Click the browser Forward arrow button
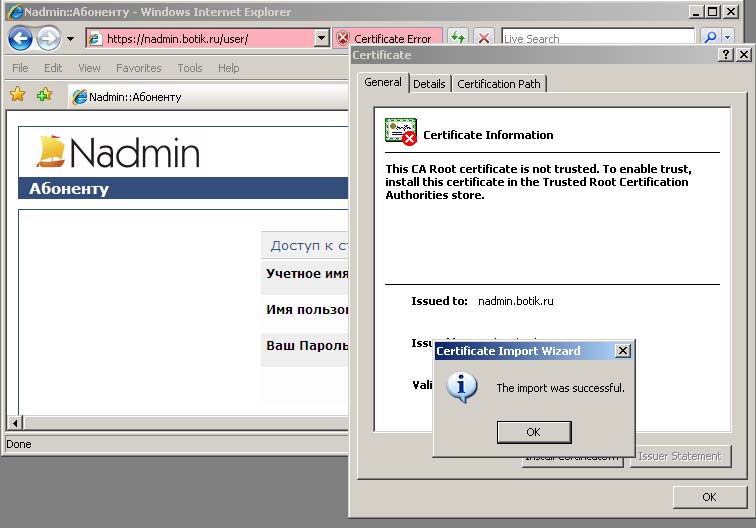 [x=48, y=39]
